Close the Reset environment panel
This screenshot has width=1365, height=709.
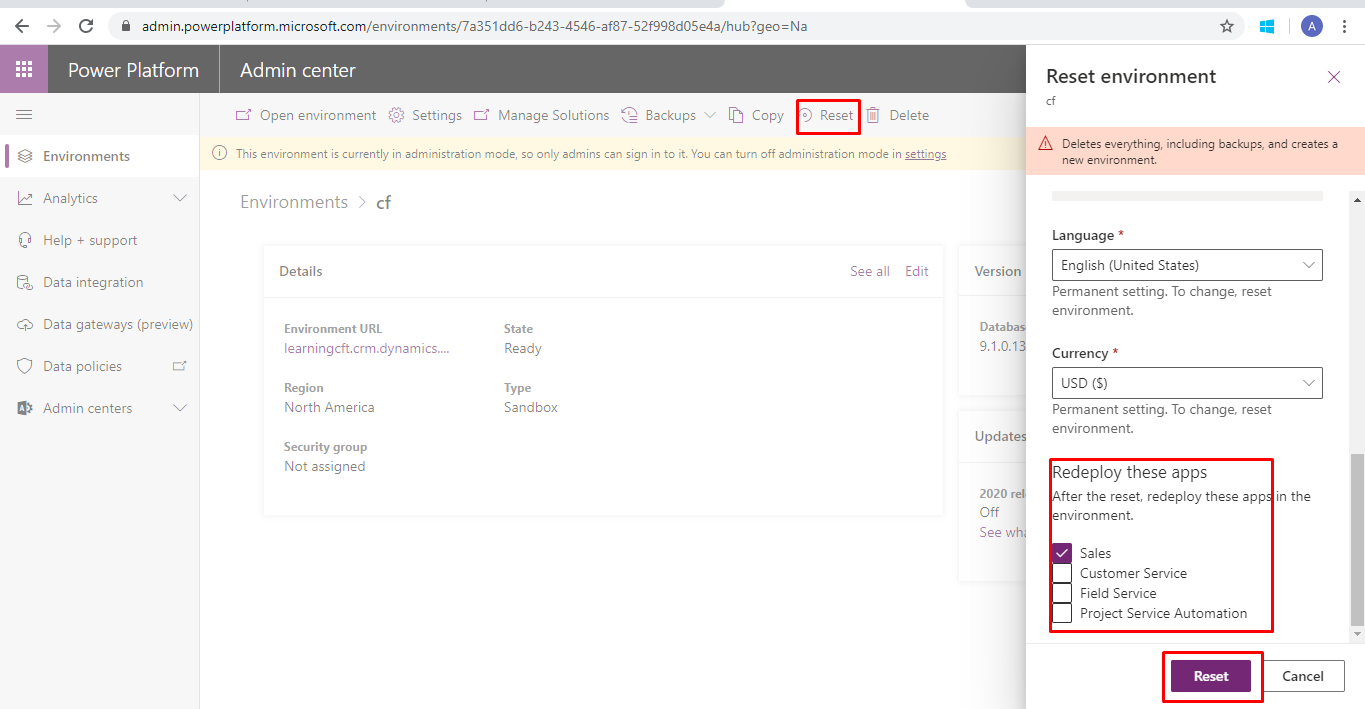tap(1334, 77)
